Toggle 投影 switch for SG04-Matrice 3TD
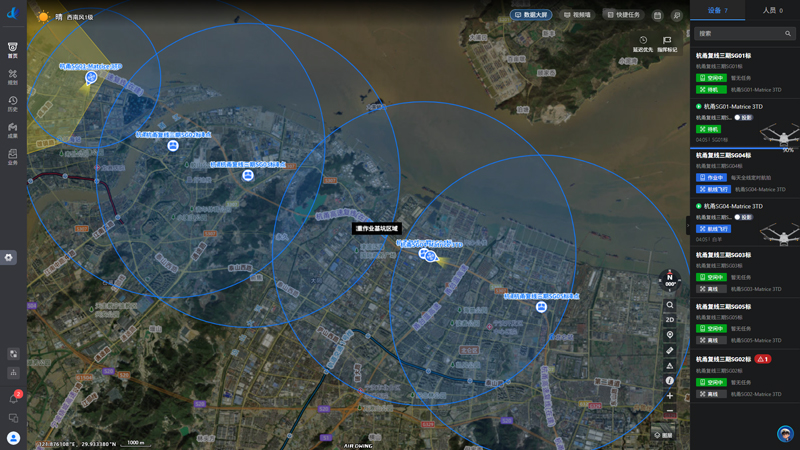 pos(743,217)
